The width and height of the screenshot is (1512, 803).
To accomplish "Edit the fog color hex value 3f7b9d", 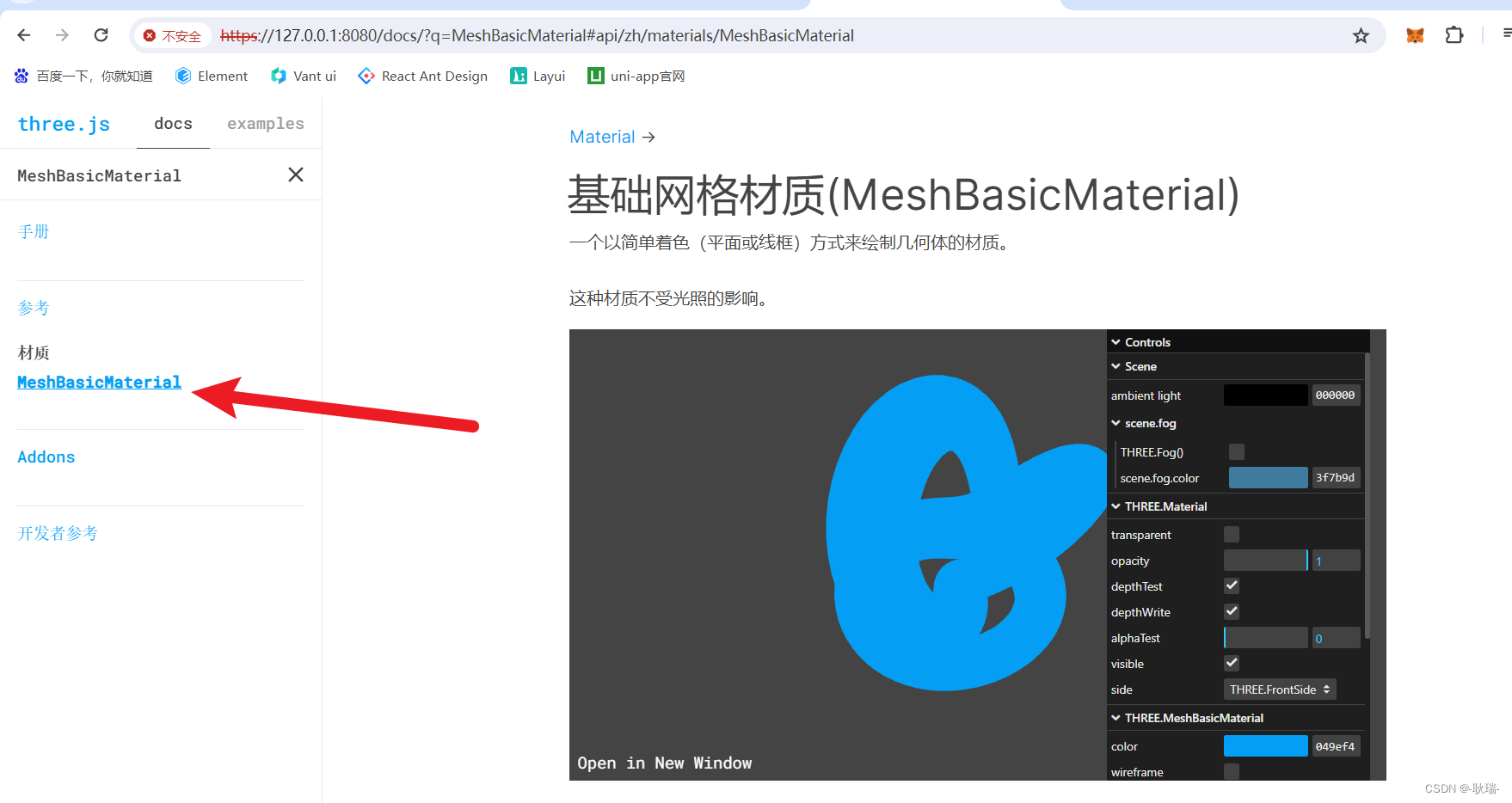I will click(x=1337, y=477).
